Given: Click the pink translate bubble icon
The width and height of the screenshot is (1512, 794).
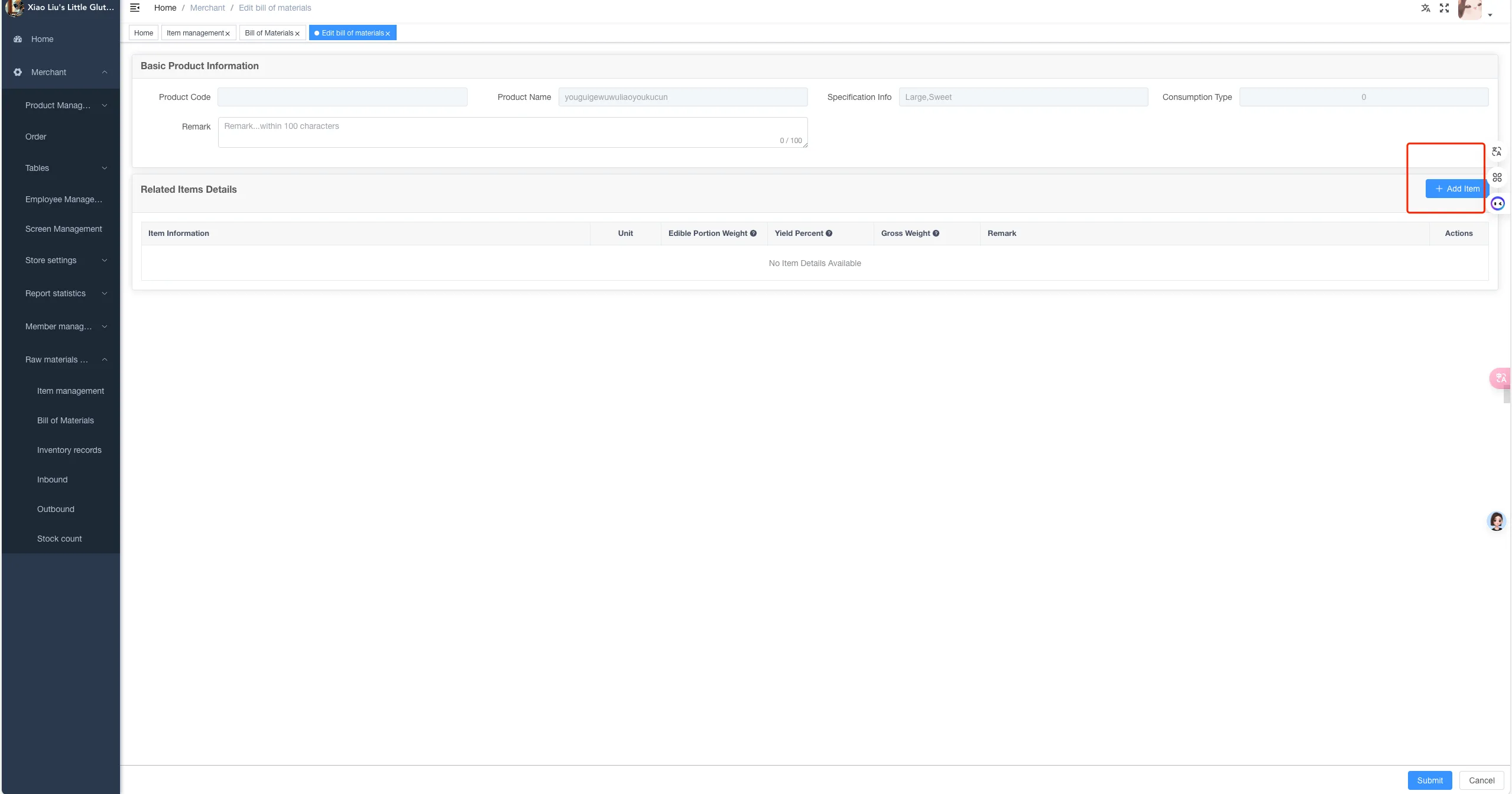Looking at the screenshot, I should (1500, 378).
